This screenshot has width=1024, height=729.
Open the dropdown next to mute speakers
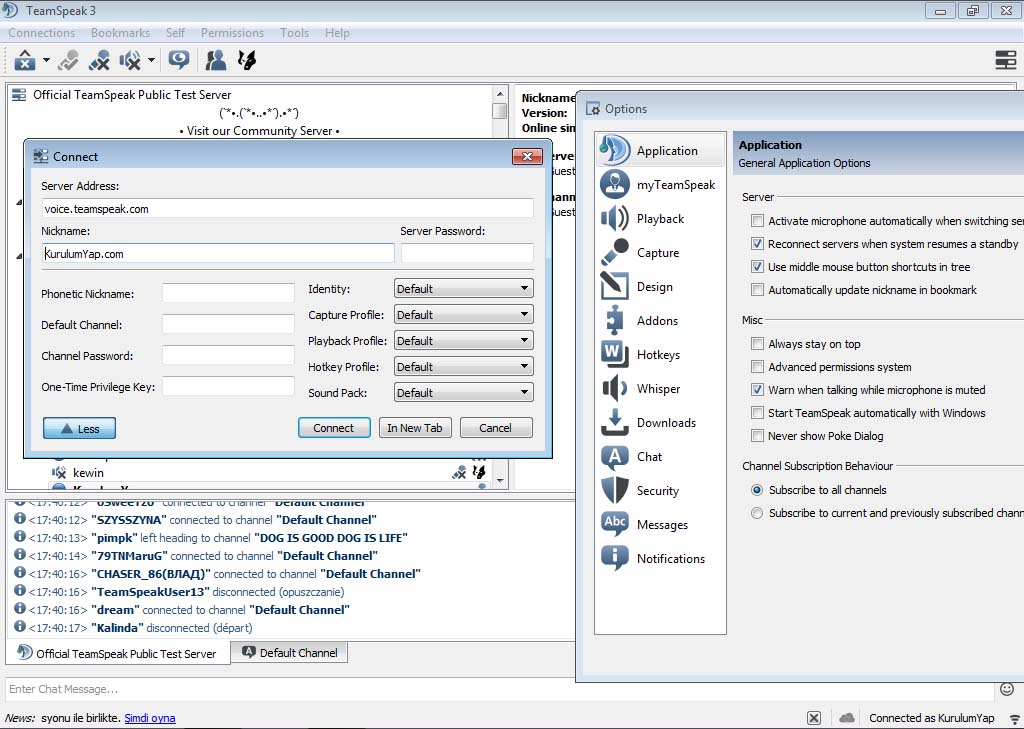(151, 60)
